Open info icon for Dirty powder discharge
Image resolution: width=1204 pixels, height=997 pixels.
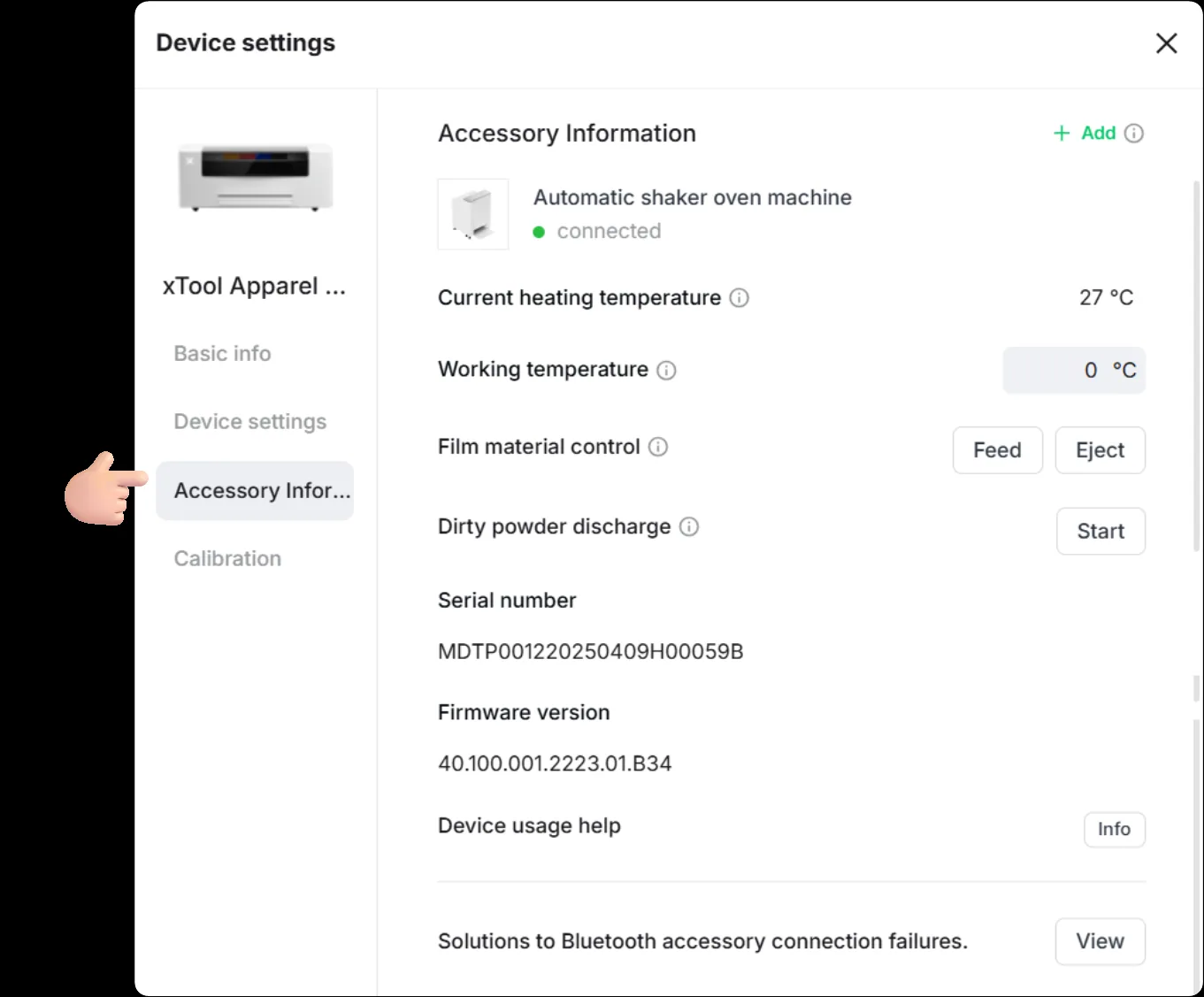689,527
